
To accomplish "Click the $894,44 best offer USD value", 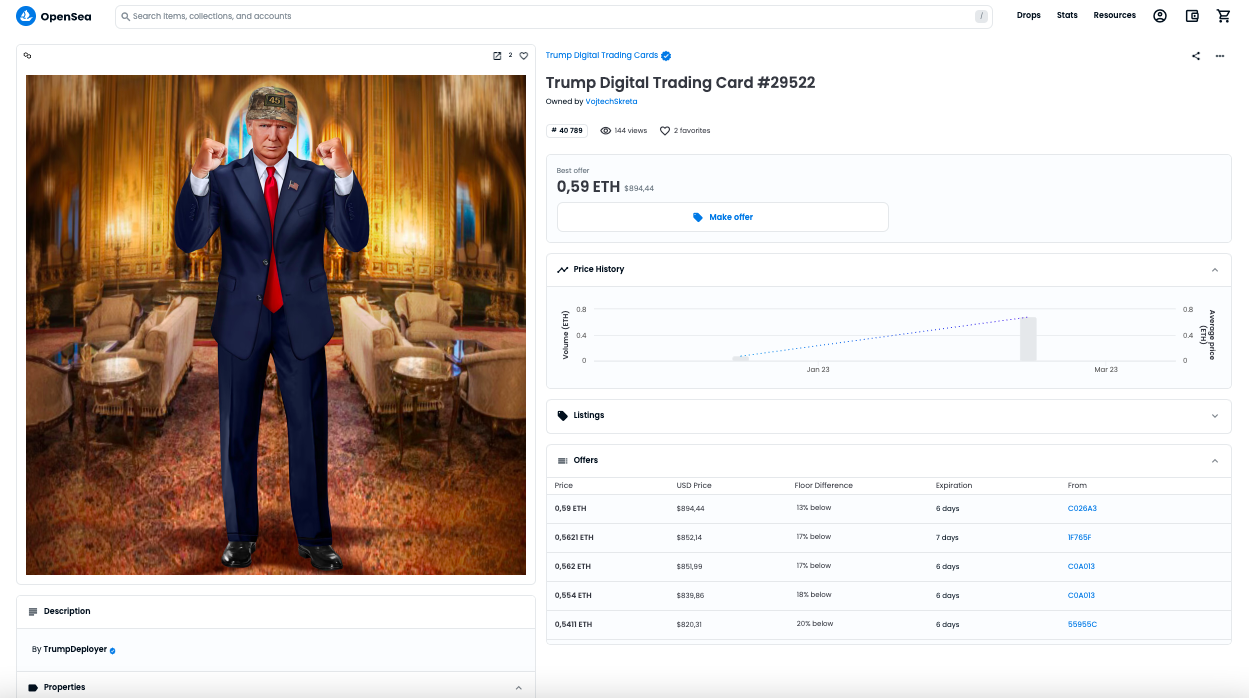I will point(639,188).
